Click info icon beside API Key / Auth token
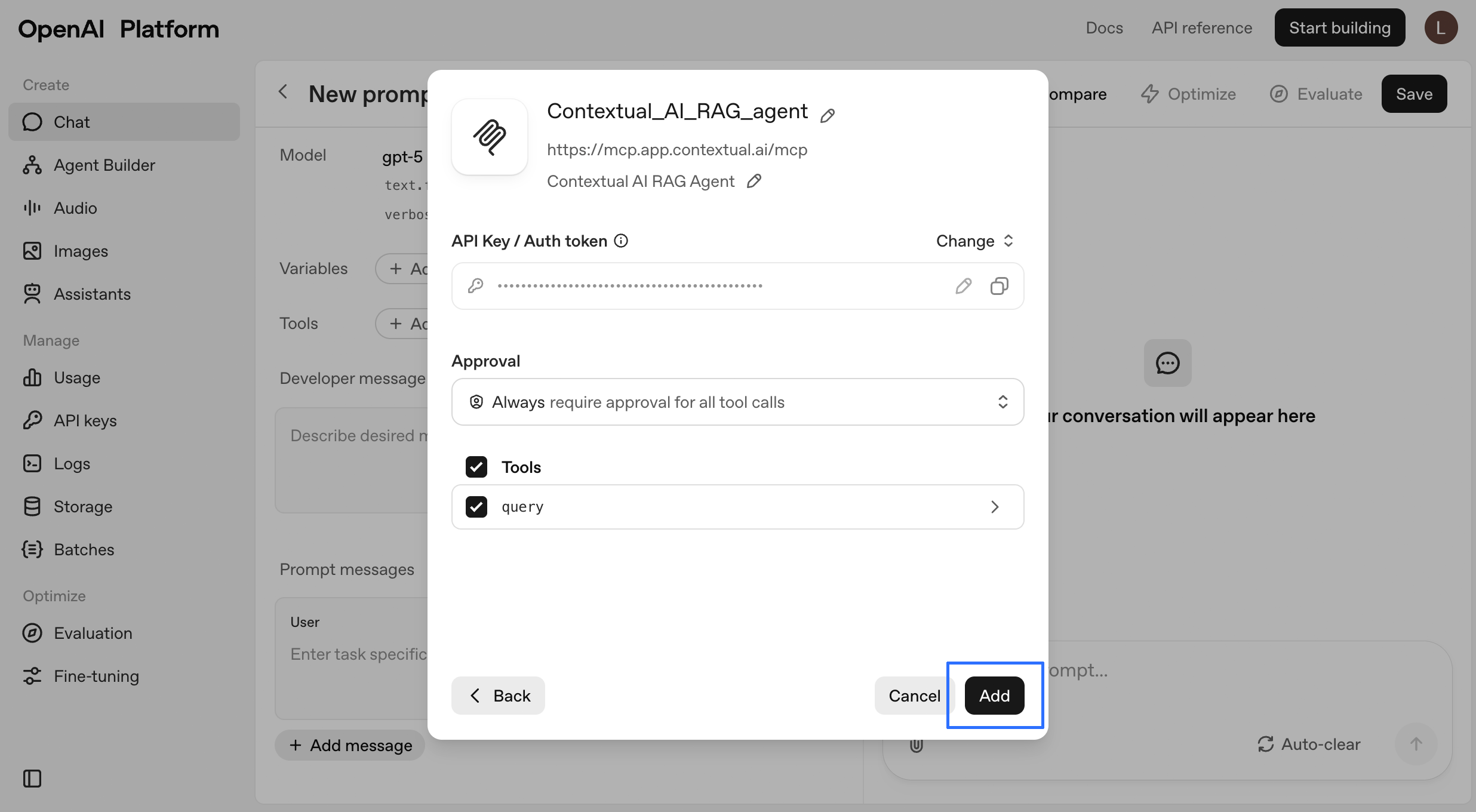This screenshot has height=812, width=1476. 621,241
